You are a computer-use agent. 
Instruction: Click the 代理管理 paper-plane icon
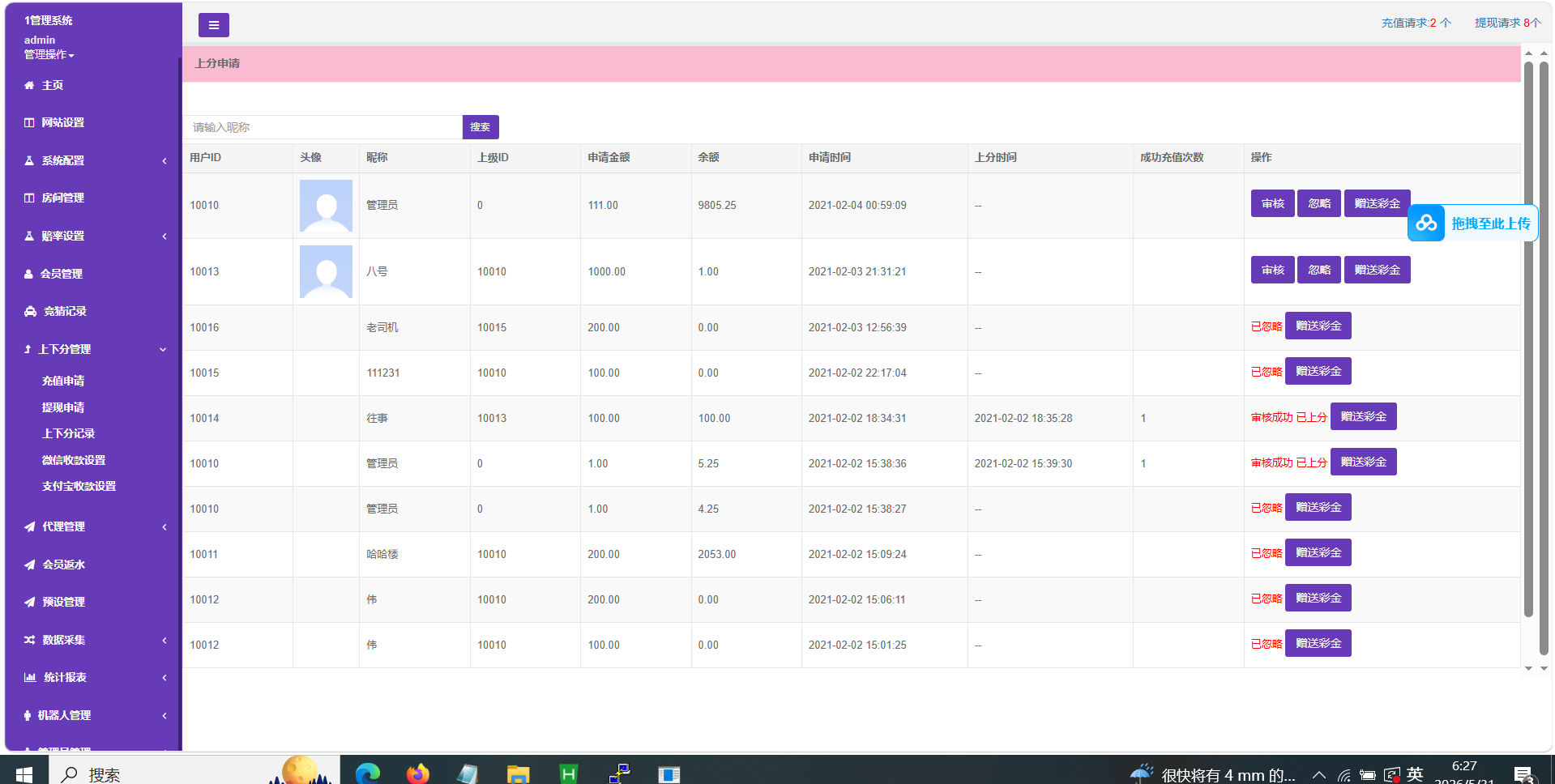(x=30, y=526)
